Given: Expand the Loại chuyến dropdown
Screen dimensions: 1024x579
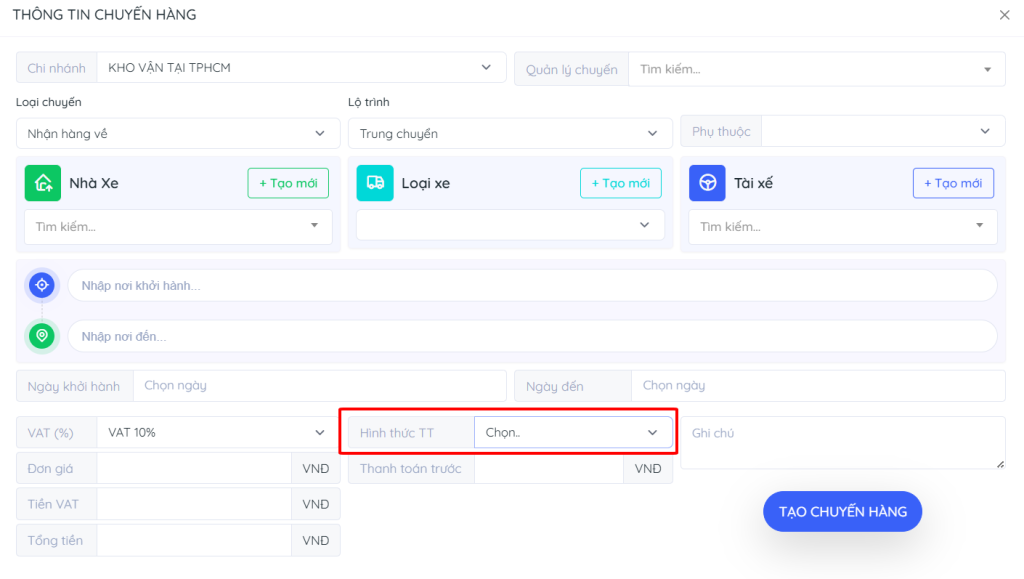Looking at the screenshot, I should 178,133.
